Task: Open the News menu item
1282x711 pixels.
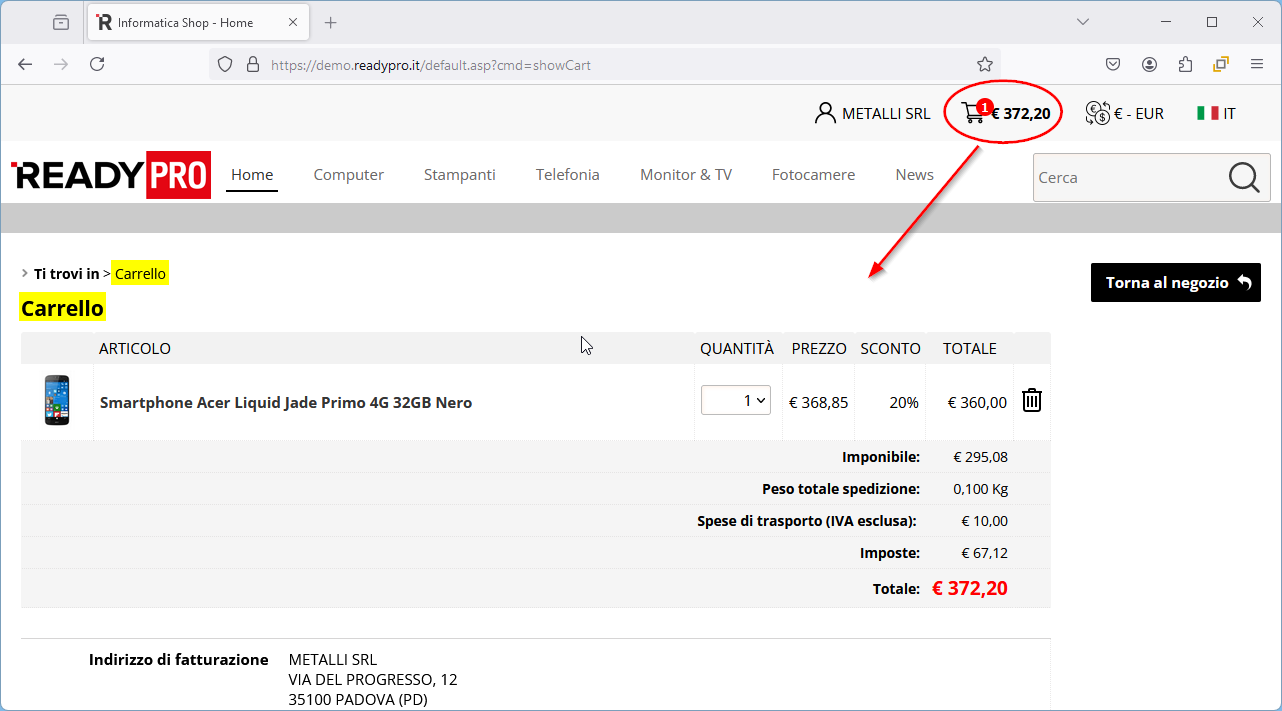Action: click(x=914, y=175)
